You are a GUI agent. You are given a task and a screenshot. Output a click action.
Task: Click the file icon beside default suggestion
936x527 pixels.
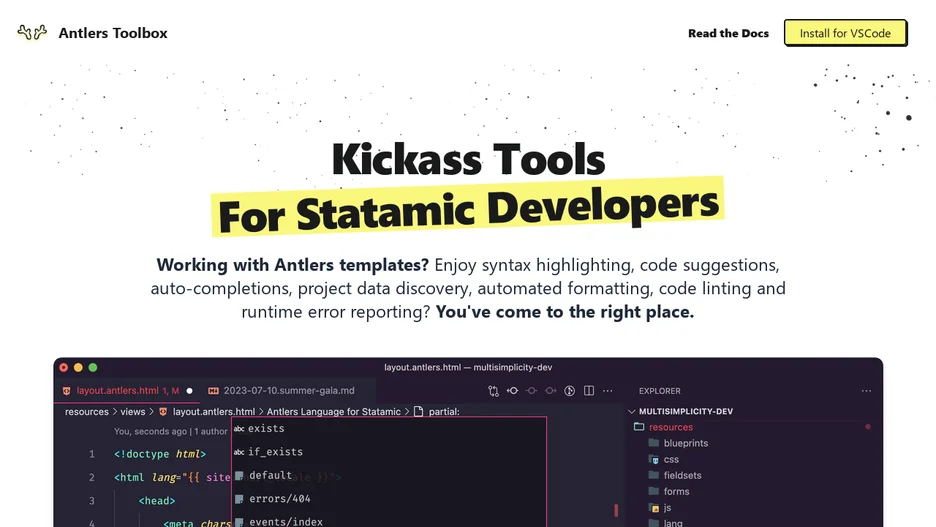click(x=239, y=476)
